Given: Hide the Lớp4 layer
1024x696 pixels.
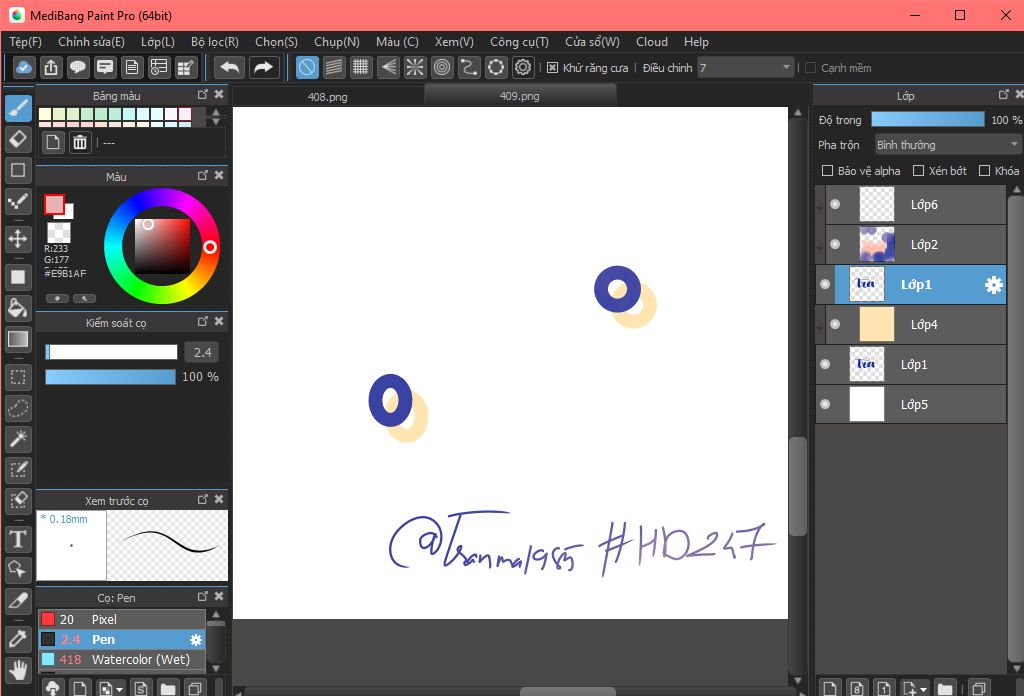Looking at the screenshot, I should click(835, 324).
